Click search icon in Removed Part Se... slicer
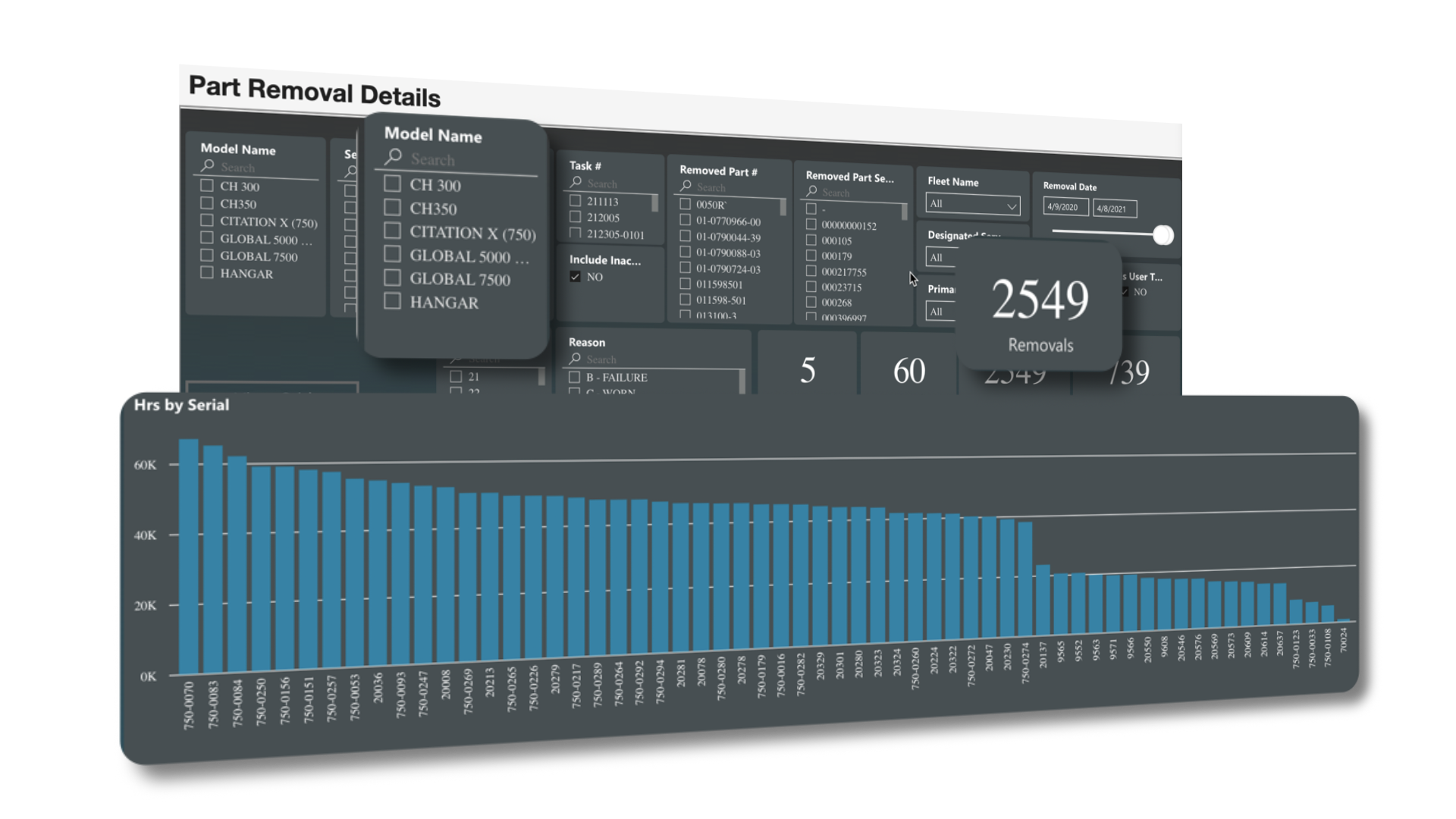The height and width of the screenshot is (819, 1456). [x=811, y=191]
